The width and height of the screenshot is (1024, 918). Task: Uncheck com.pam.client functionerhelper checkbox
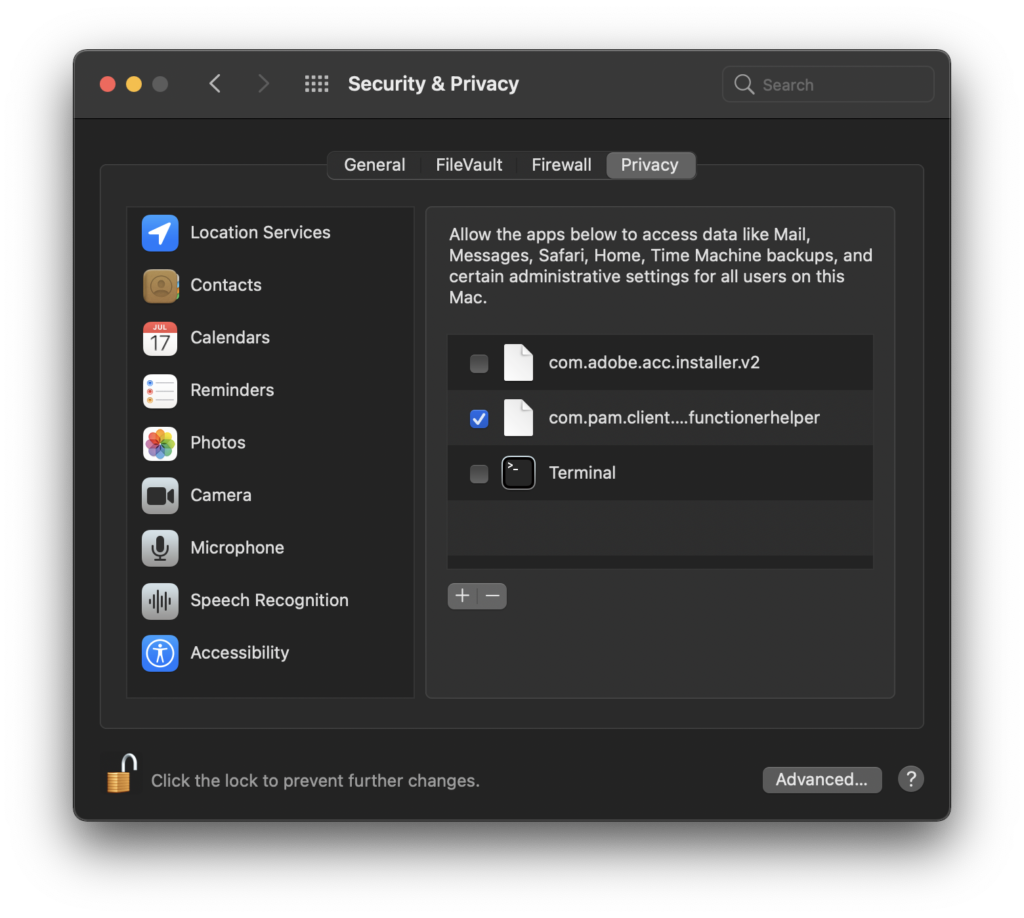point(479,418)
